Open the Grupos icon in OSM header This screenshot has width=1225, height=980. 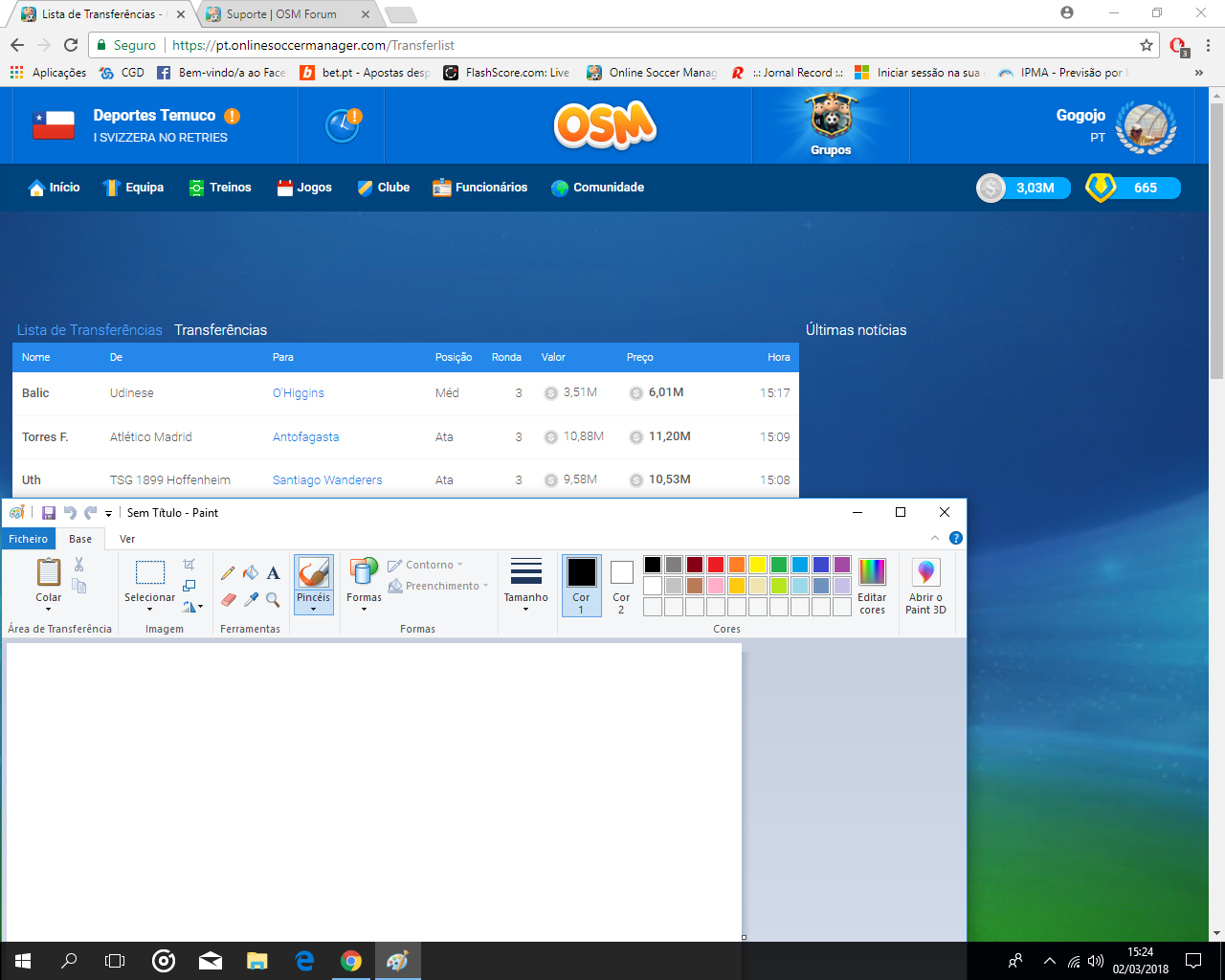pos(831,124)
